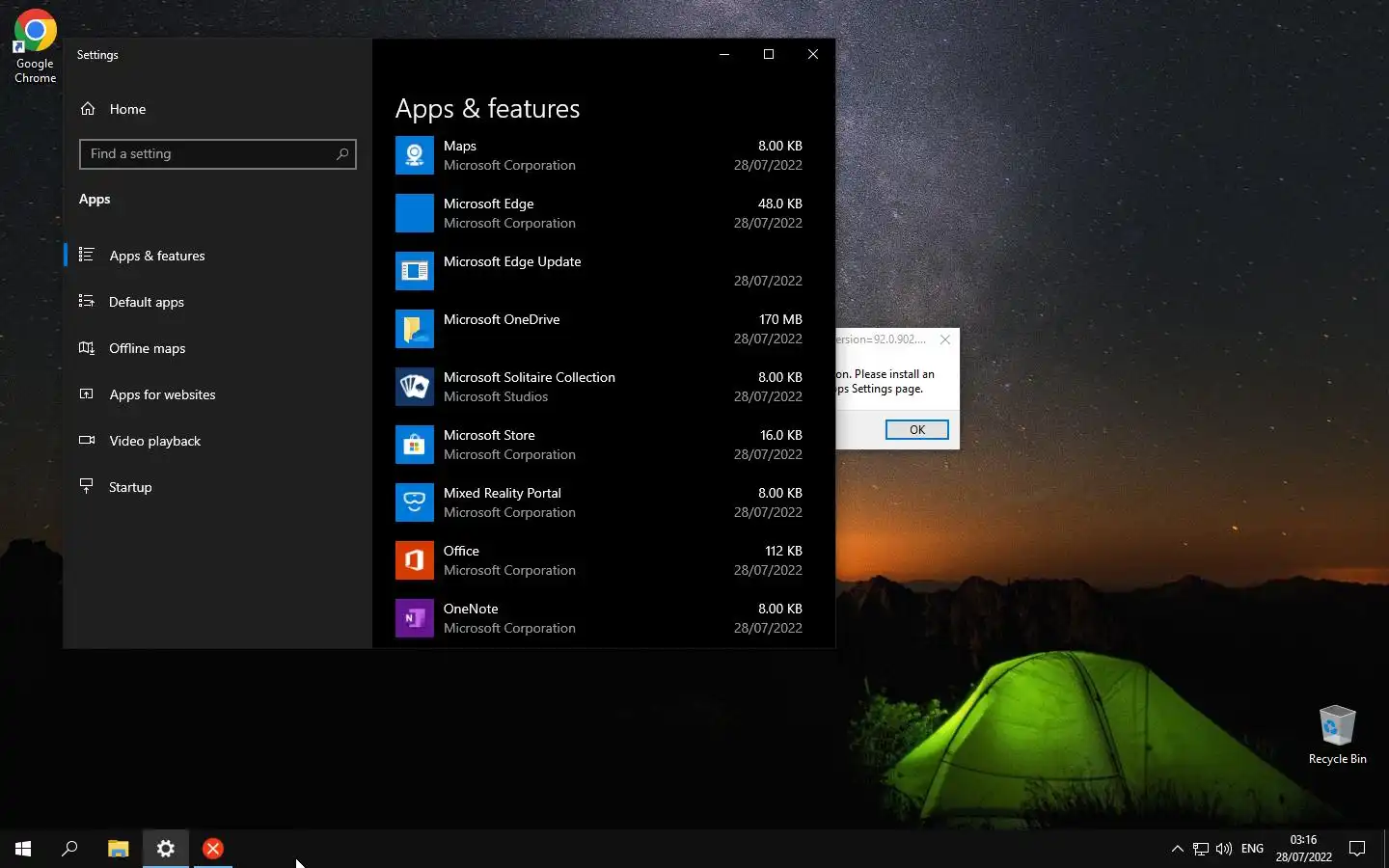
Task: Click OK in the error dialog
Action: pos(917,430)
